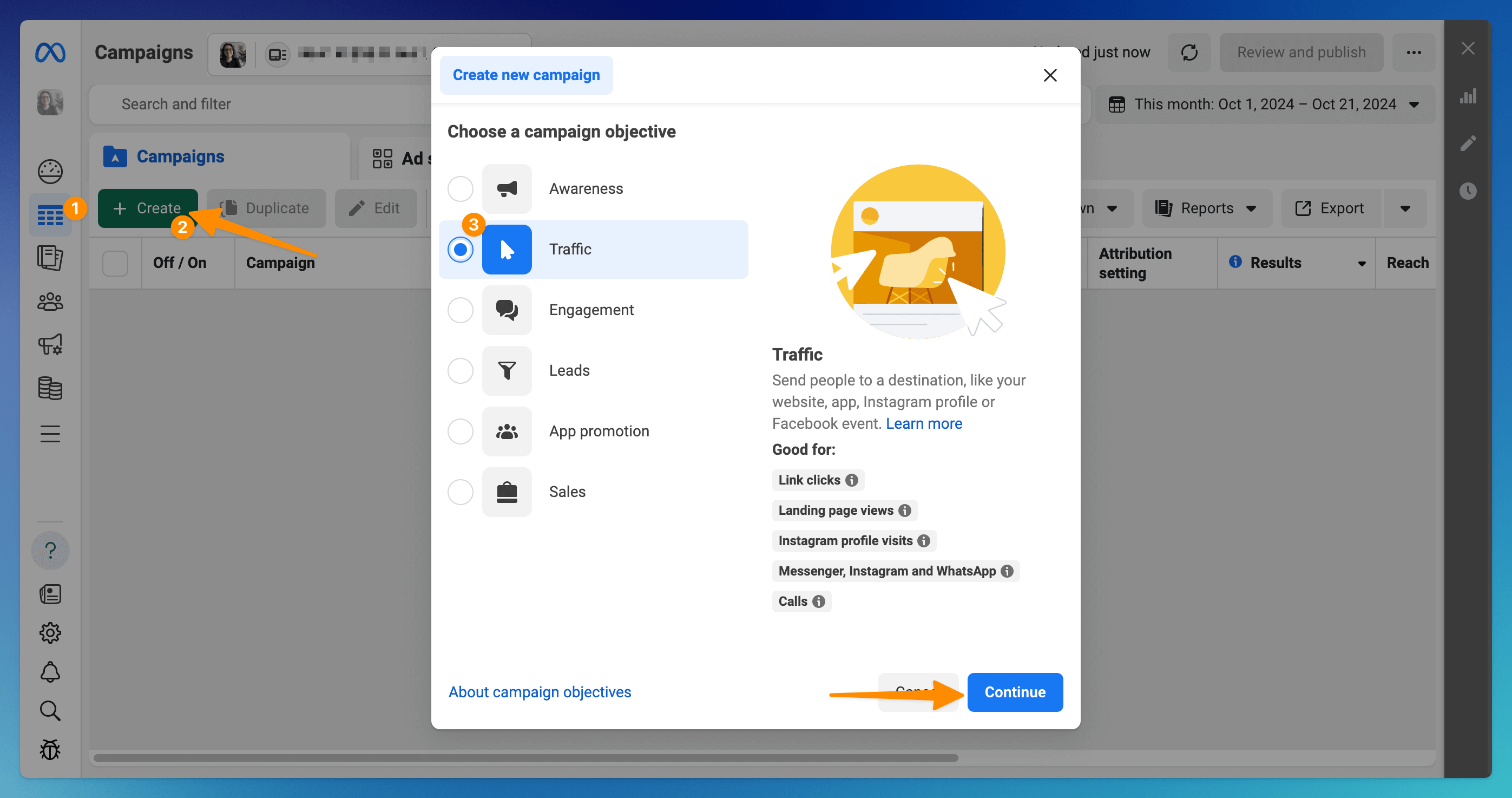Open the help question mark icon
The image size is (1512, 798).
pyautogui.click(x=50, y=550)
